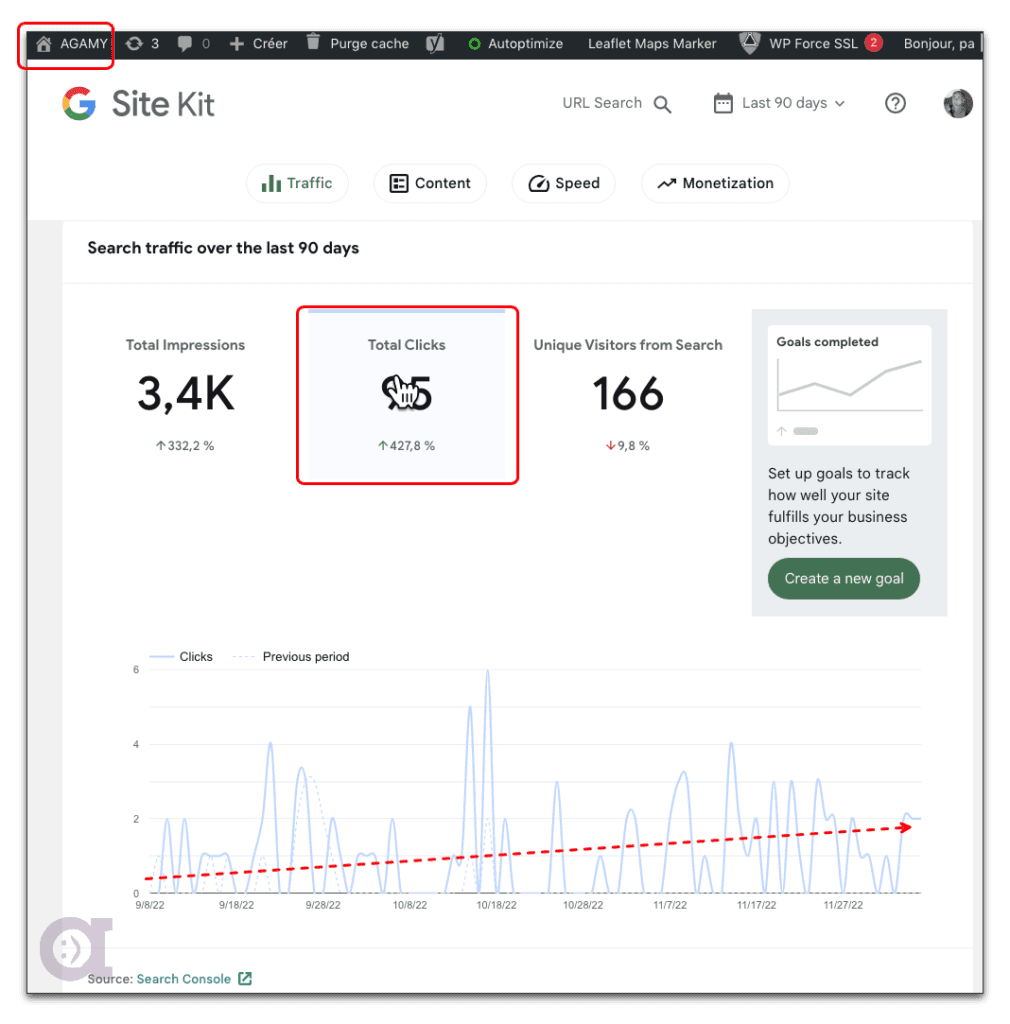Expand the Last 90 days date range
This screenshot has height=1024, width=1010.
[x=779, y=103]
